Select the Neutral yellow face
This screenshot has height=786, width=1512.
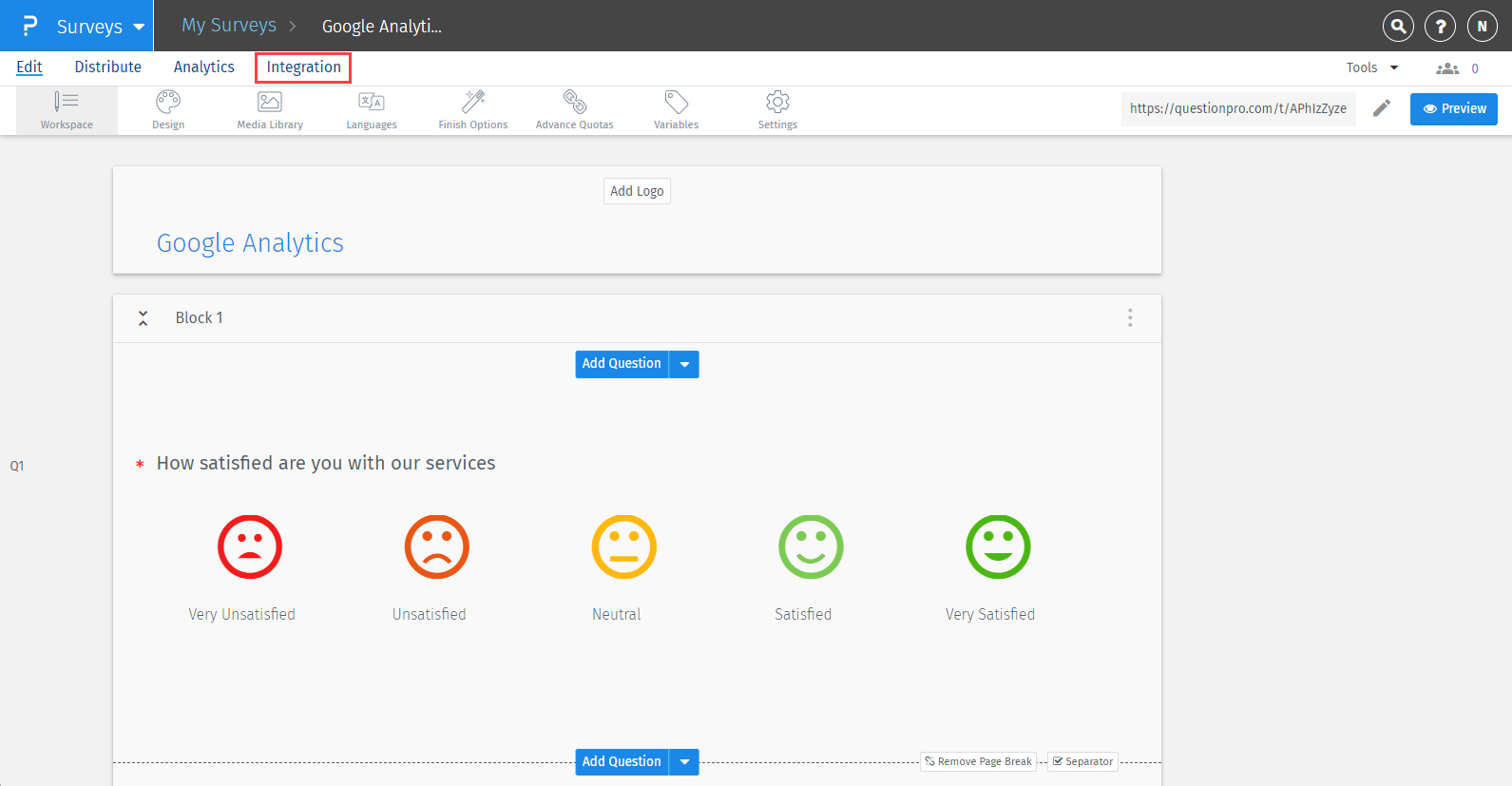[x=624, y=547]
